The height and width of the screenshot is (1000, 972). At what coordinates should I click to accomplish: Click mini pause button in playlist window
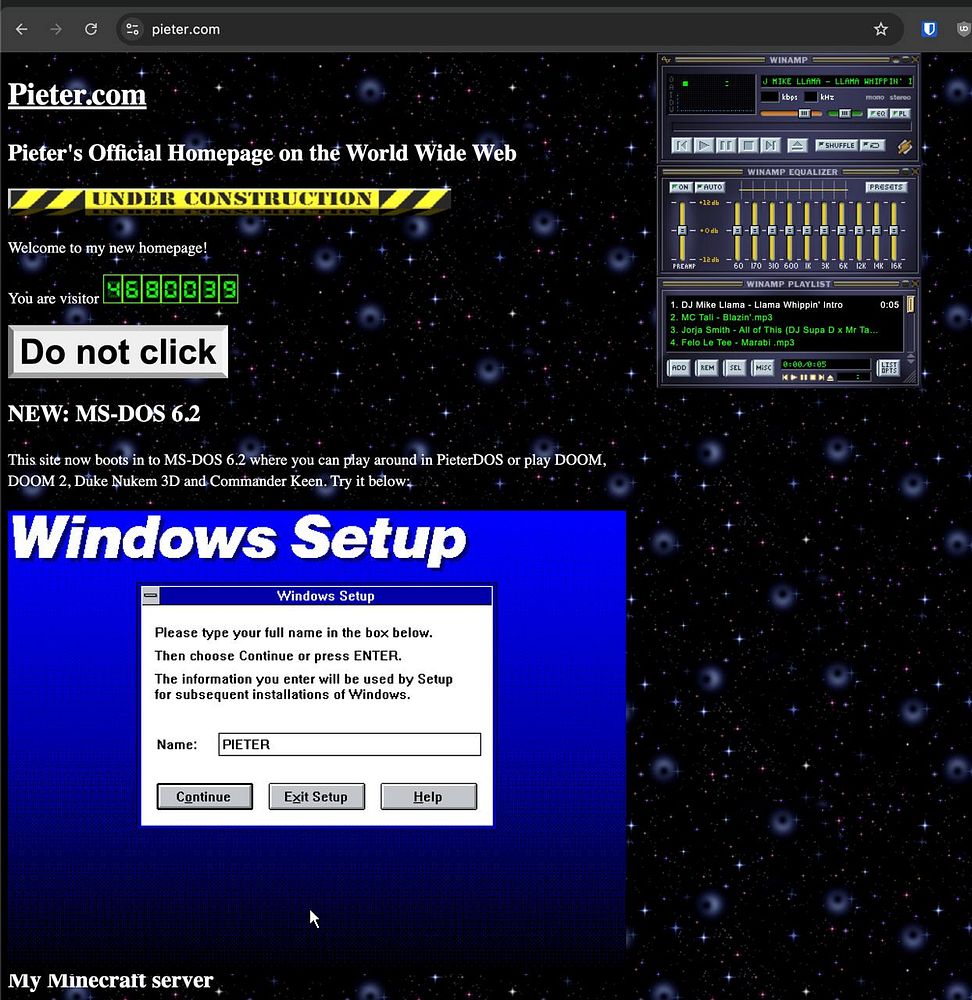[804, 378]
